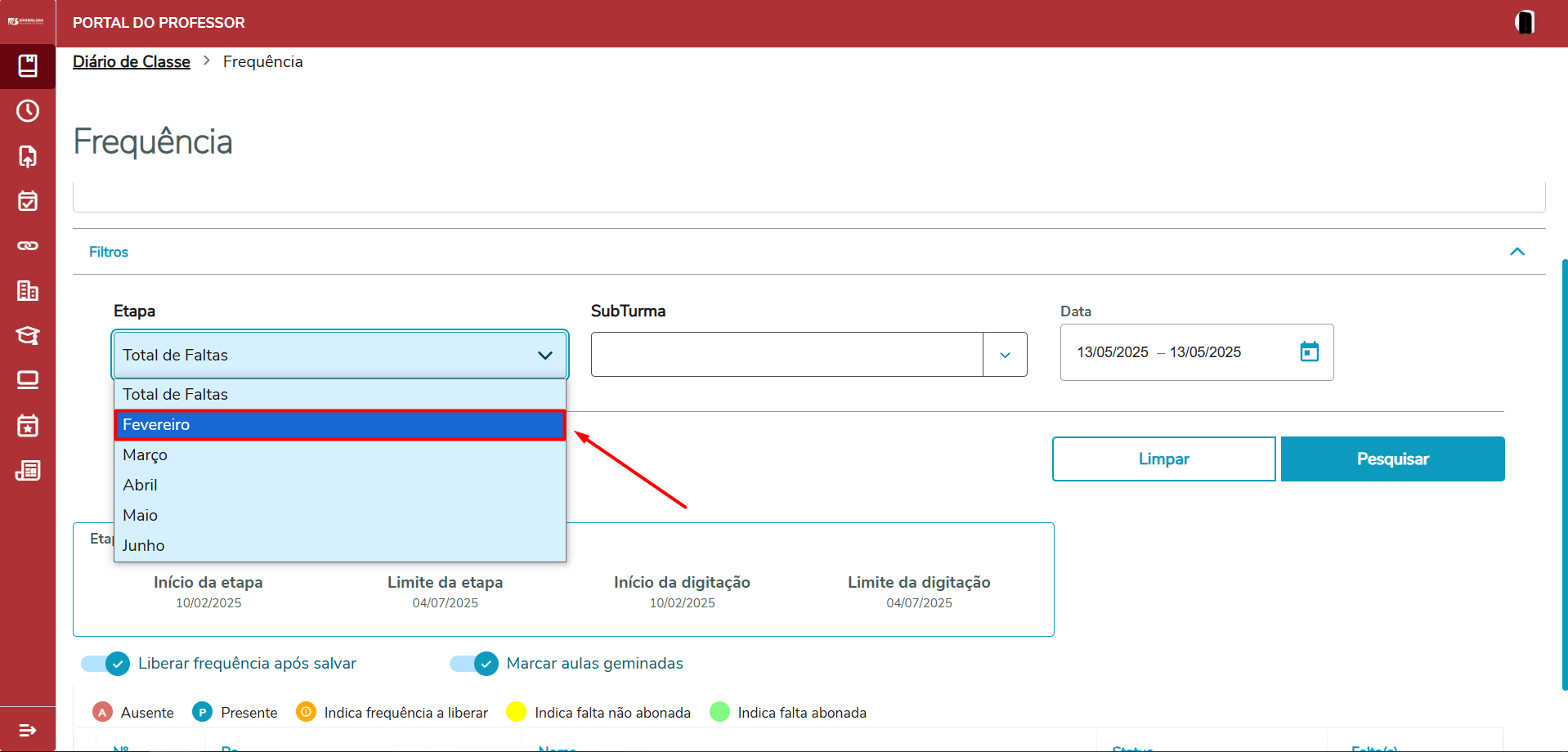
Task: Disable Marcar aulas geminadas switch
Action: [x=474, y=664]
